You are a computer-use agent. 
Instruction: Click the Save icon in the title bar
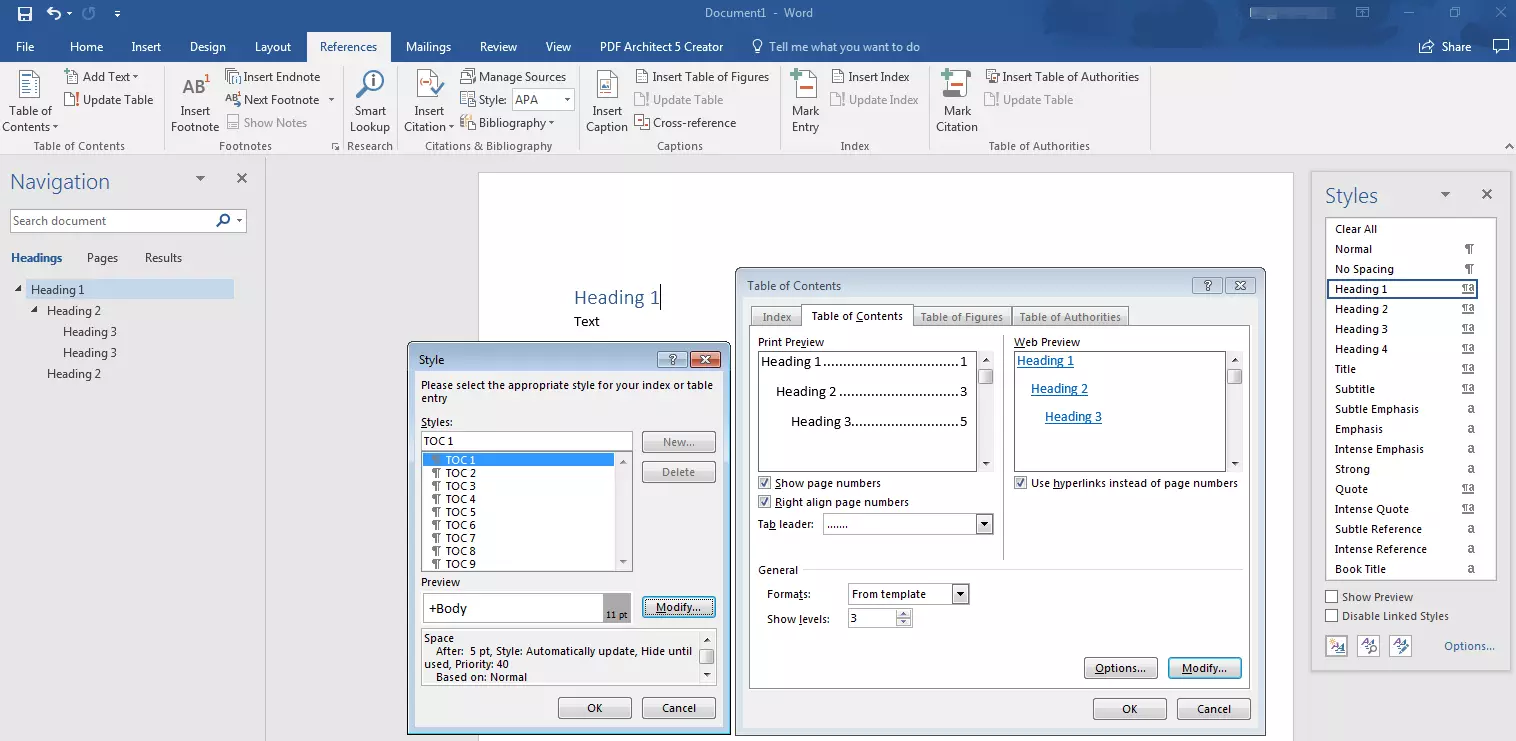coord(25,14)
